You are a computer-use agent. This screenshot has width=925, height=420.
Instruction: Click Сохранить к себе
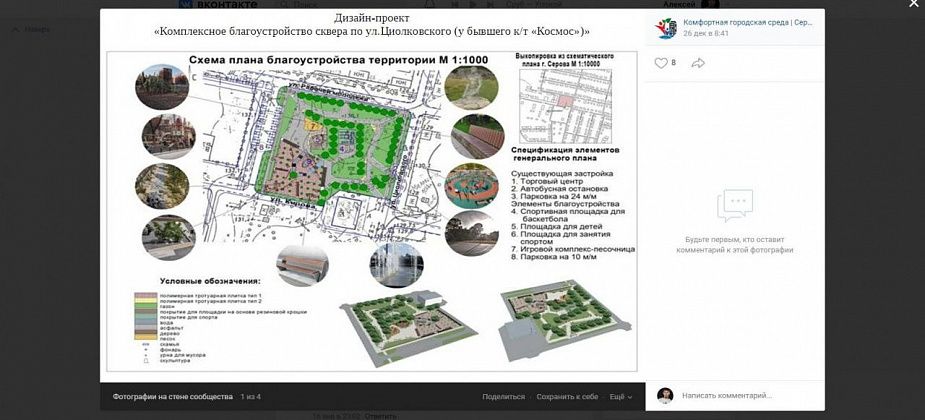coord(567,397)
